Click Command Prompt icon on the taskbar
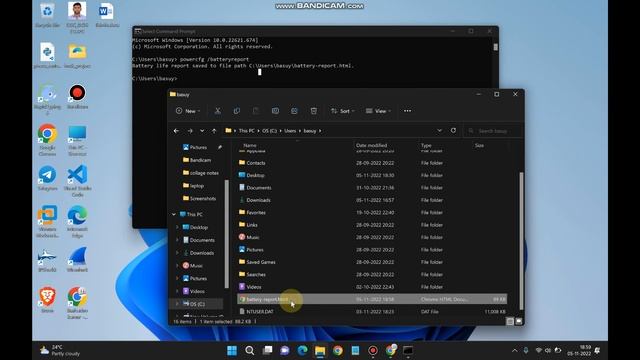Image resolution: width=640 pixels, height=360 pixels. point(408,351)
